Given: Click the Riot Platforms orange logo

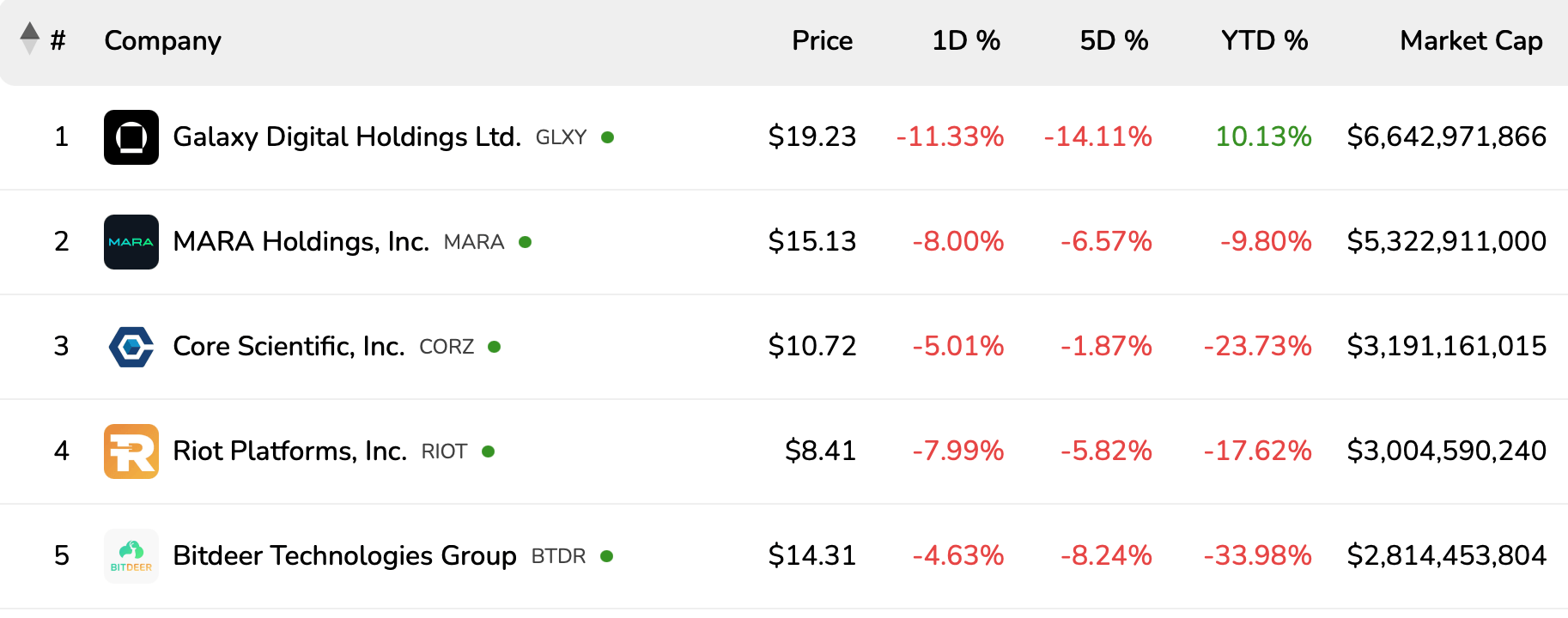Looking at the screenshot, I should point(131,451).
